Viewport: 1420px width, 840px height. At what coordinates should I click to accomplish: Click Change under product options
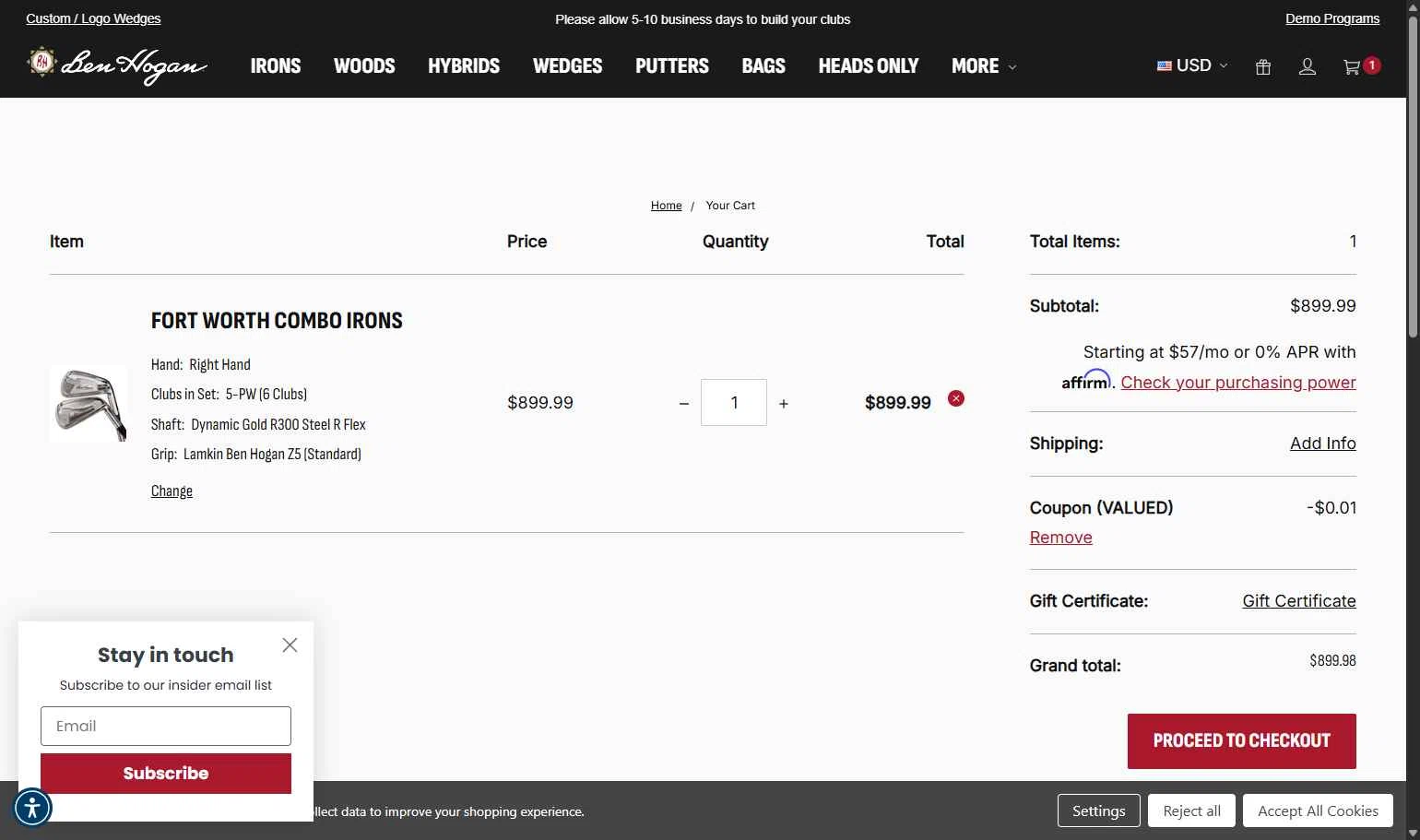coord(172,491)
